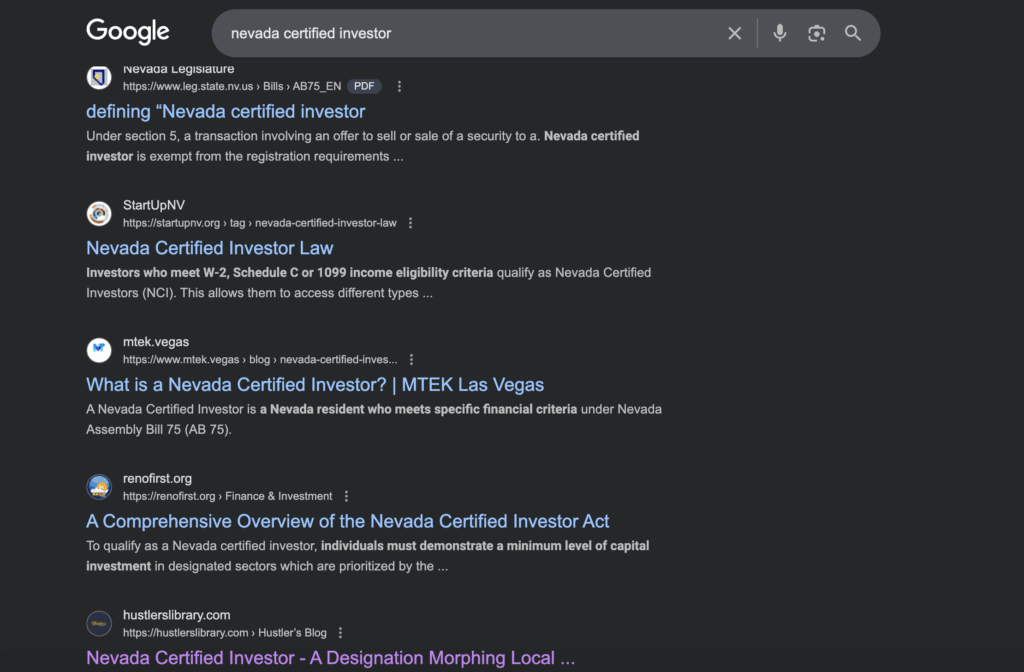Click the StartUpNV site favicon
The image size is (1024, 672).
pos(99,214)
